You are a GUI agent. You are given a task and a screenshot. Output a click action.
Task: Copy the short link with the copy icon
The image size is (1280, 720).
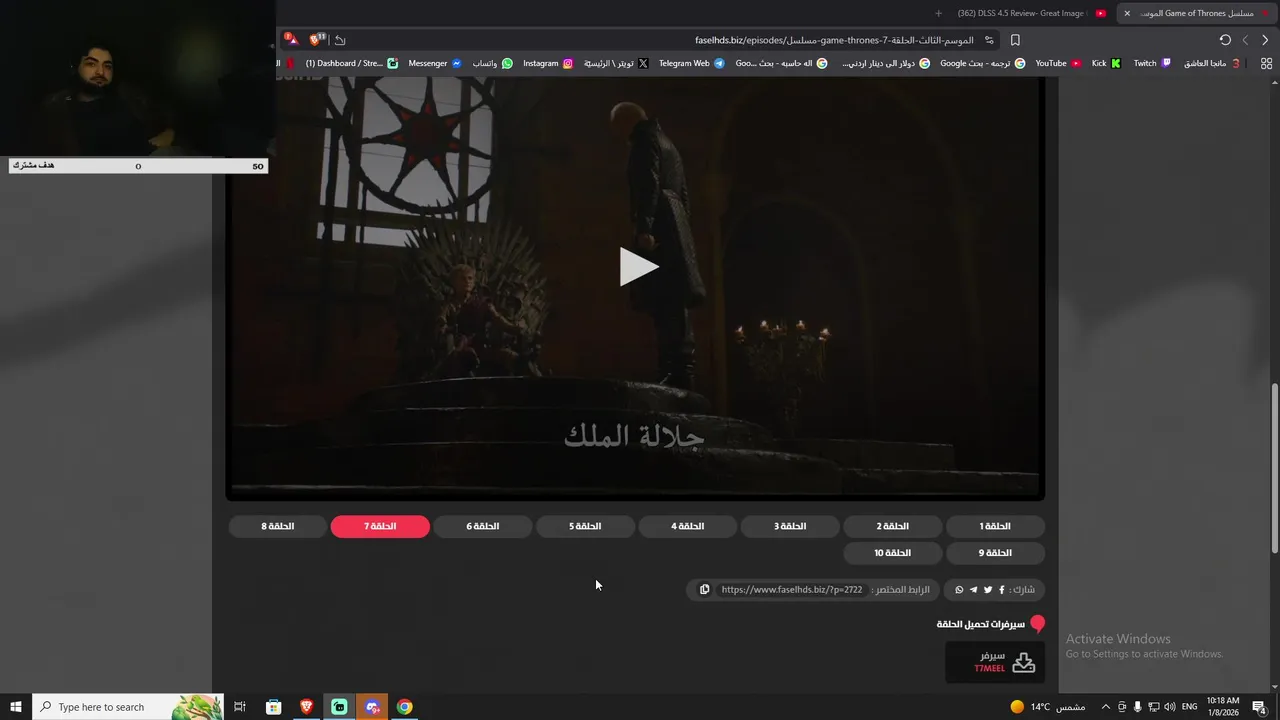click(704, 590)
